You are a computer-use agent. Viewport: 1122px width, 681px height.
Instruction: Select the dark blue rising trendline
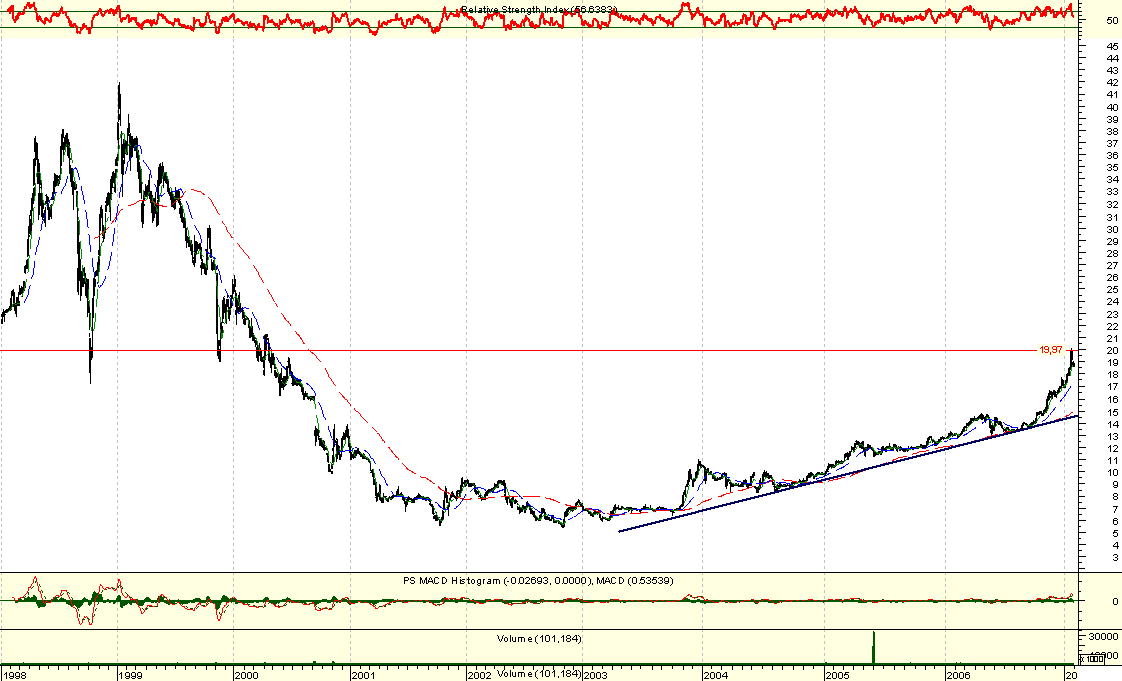point(848,474)
